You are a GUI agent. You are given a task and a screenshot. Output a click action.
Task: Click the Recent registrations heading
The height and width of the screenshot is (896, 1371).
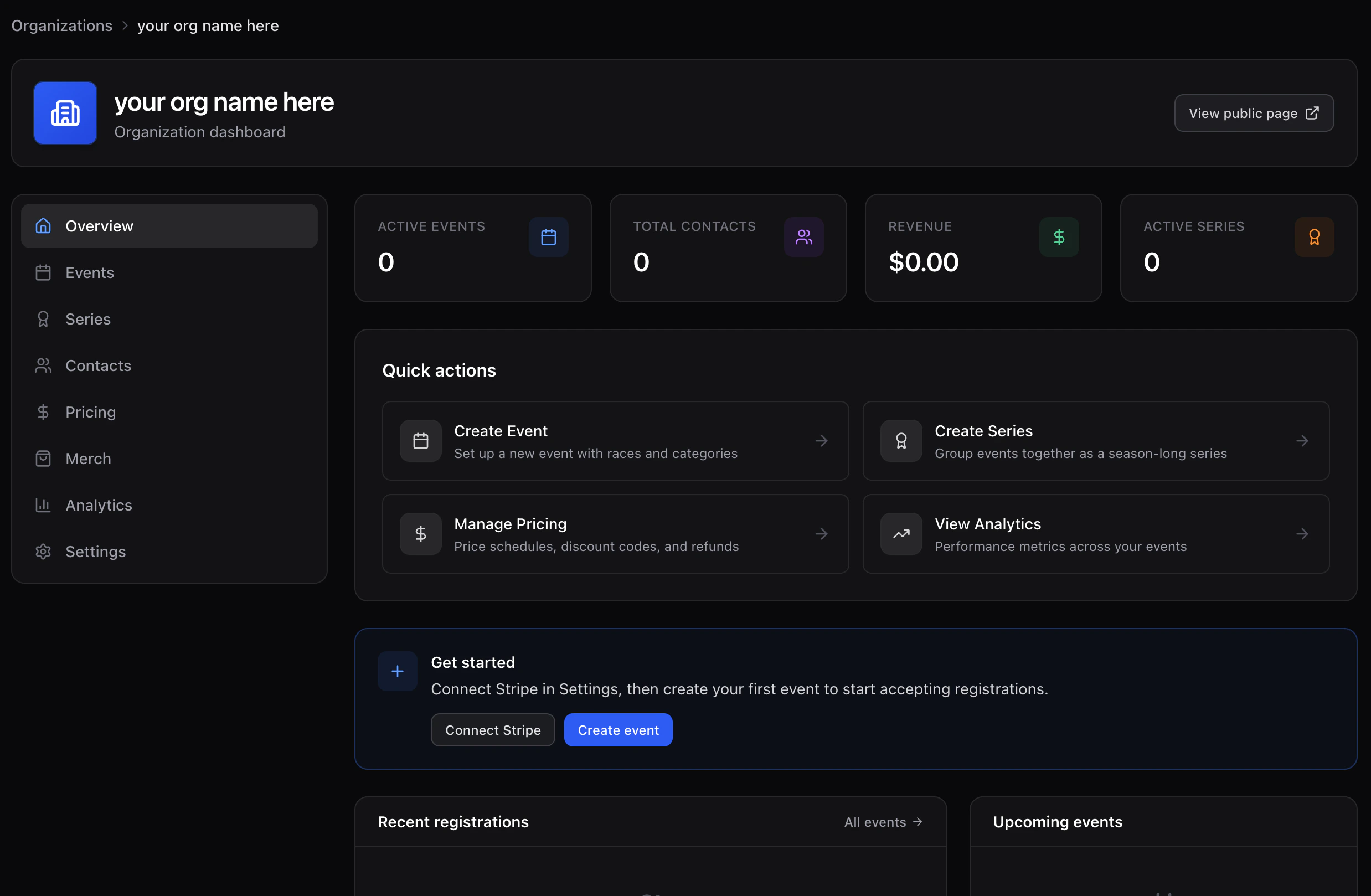pos(453,822)
